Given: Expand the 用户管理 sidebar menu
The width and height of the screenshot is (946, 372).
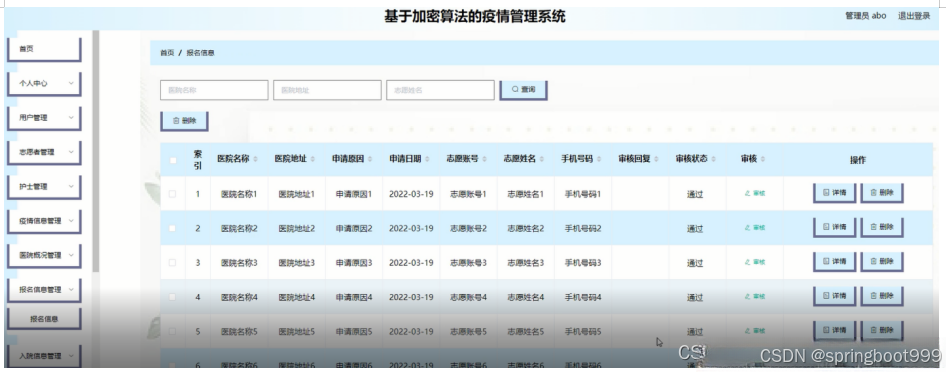Looking at the screenshot, I should tap(44, 118).
